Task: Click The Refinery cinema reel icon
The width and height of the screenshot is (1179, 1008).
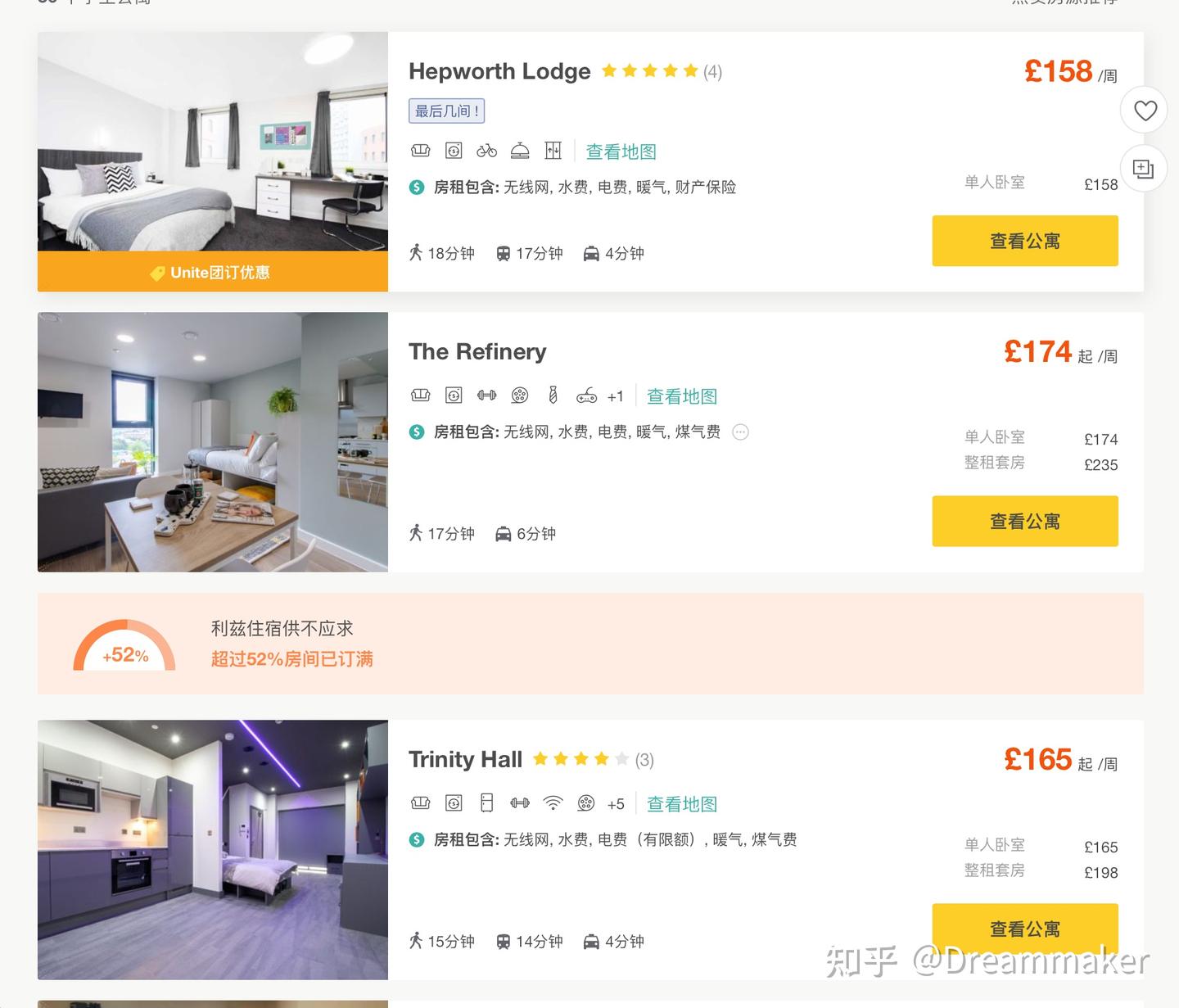Action: (x=520, y=396)
